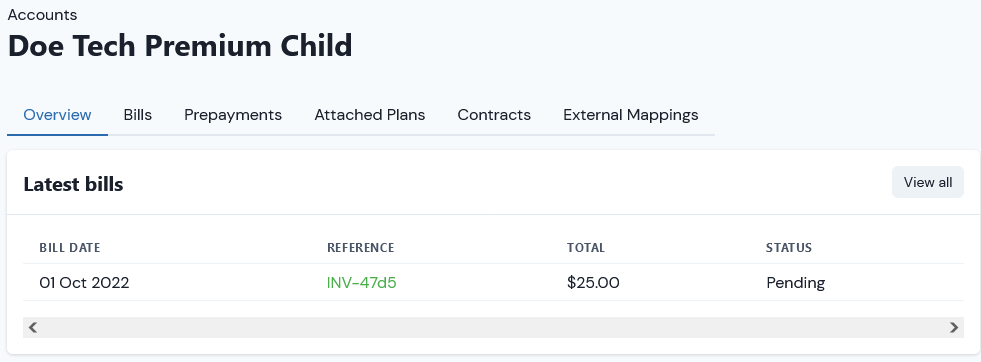Click the View all button
The width and height of the screenshot is (981, 362).
(928, 182)
